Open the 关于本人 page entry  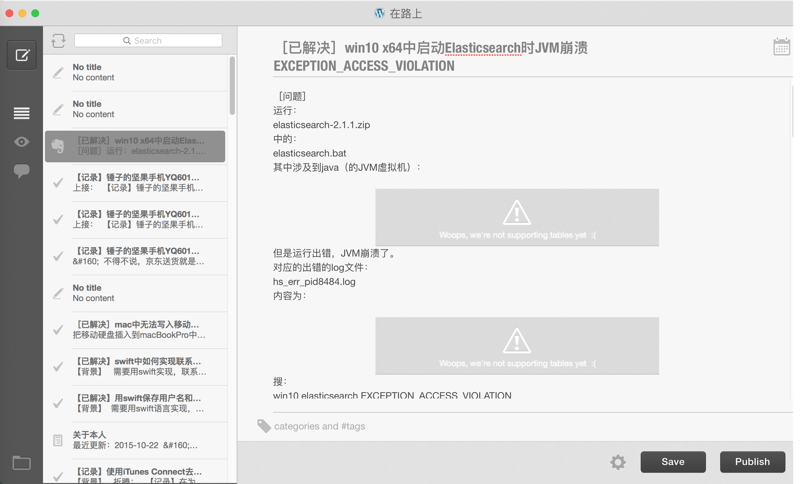(x=135, y=440)
